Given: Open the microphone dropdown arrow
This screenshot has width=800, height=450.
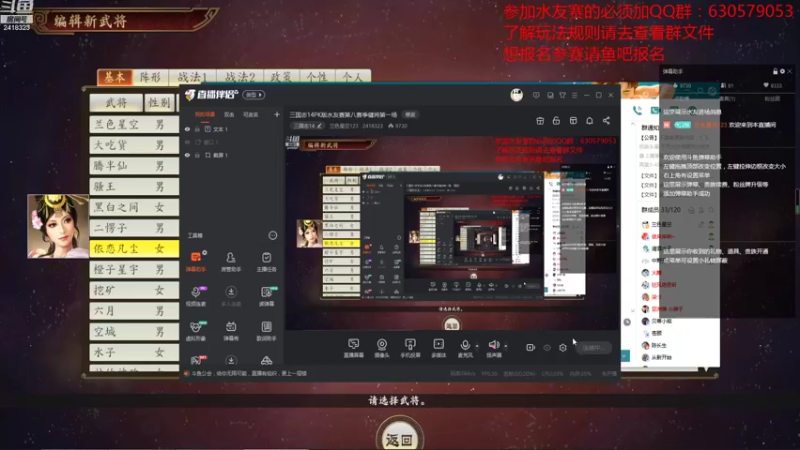Looking at the screenshot, I should [477, 346].
